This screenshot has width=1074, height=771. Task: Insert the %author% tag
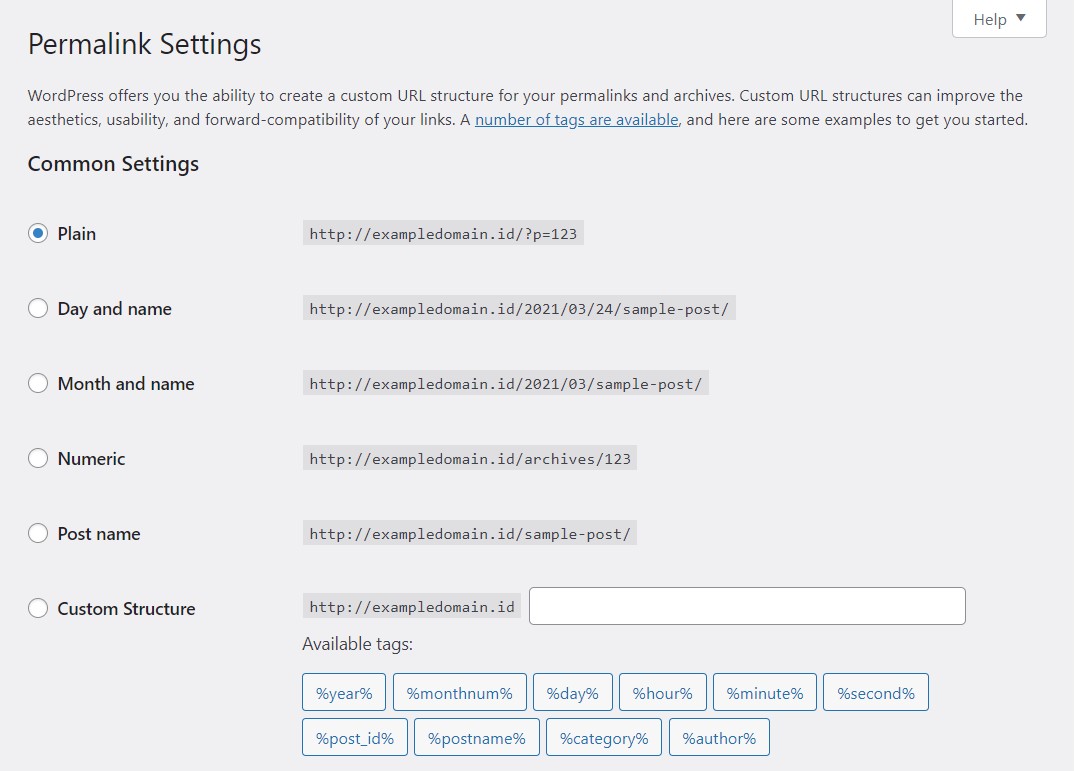(x=719, y=738)
